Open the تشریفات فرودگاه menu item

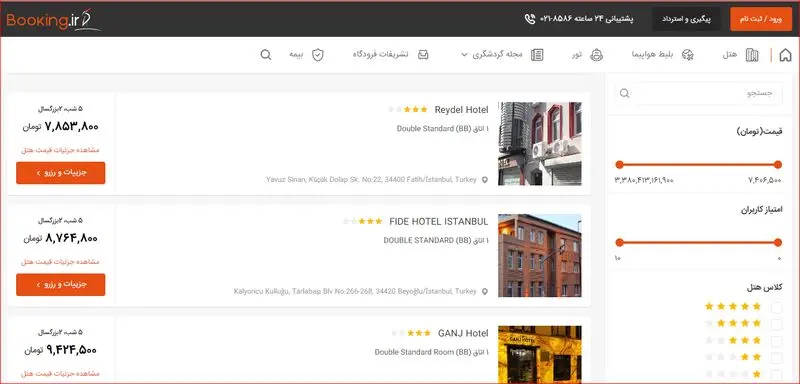coord(380,55)
